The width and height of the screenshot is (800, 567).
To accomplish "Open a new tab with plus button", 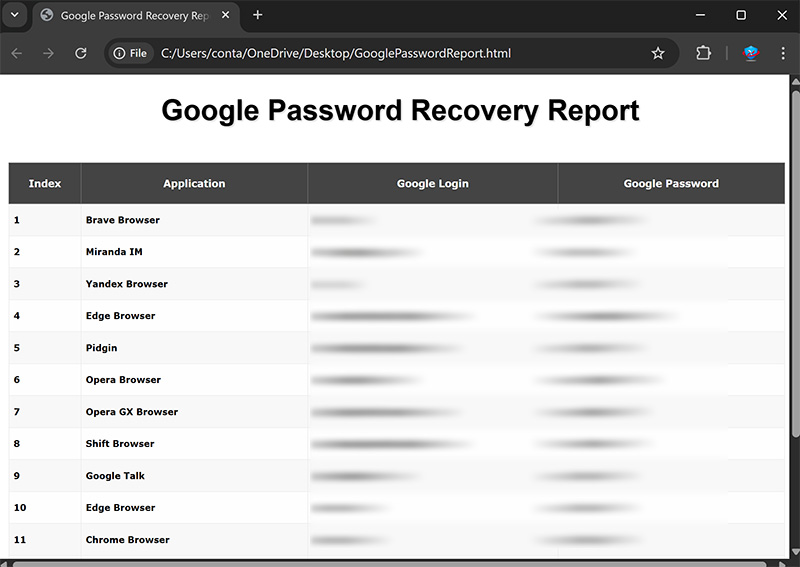I will 258,15.
